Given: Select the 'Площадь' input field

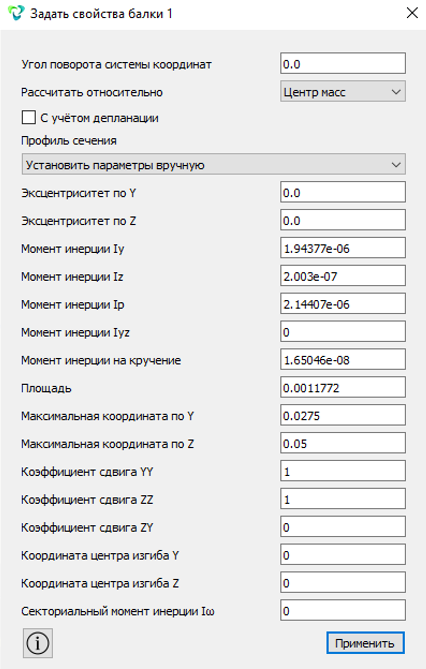Looking at the screenshot, I should click(343, 387).
